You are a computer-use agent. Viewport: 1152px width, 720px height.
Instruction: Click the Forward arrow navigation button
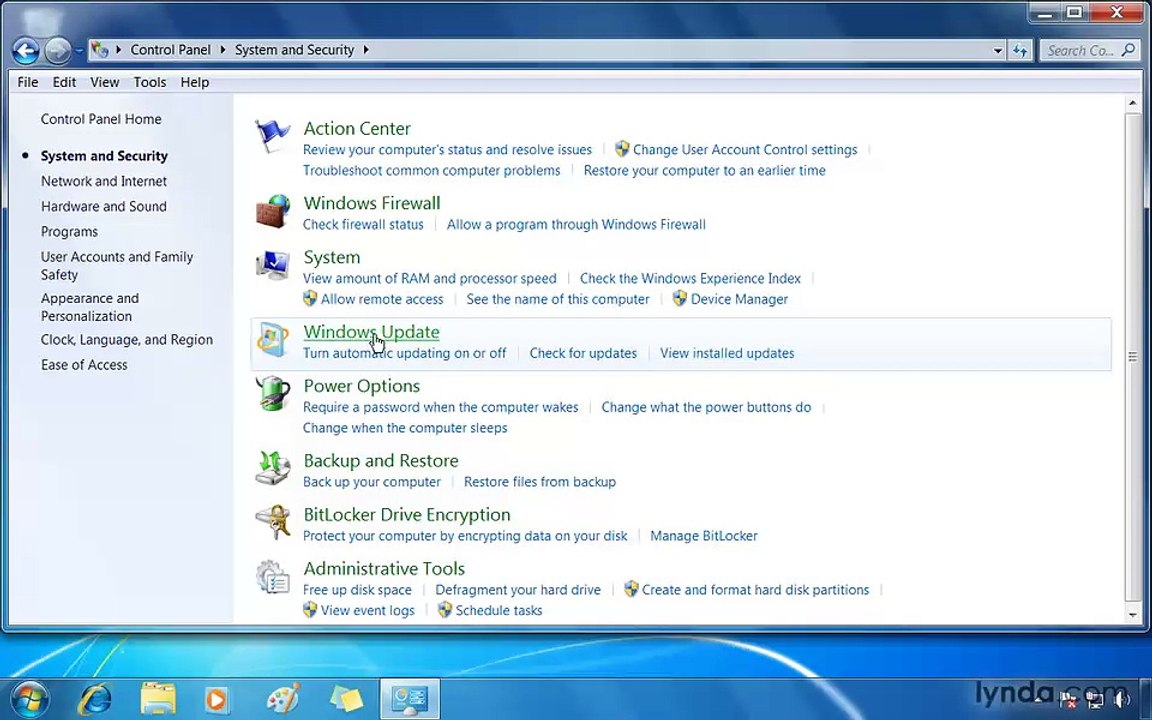pos(57,51)
